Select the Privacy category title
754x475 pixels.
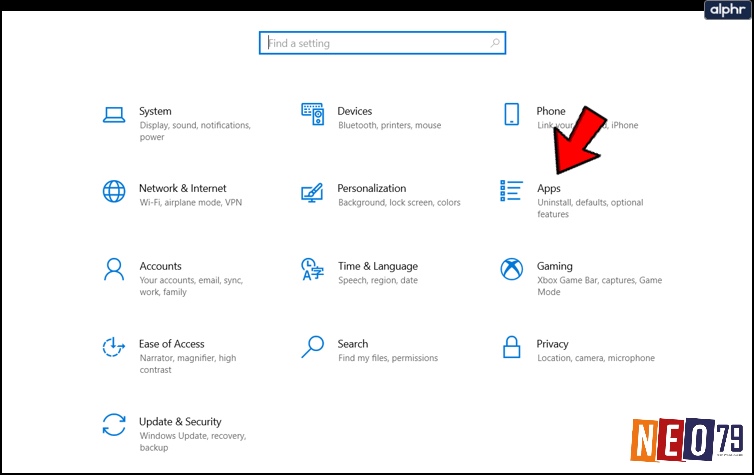coord(552,344)
